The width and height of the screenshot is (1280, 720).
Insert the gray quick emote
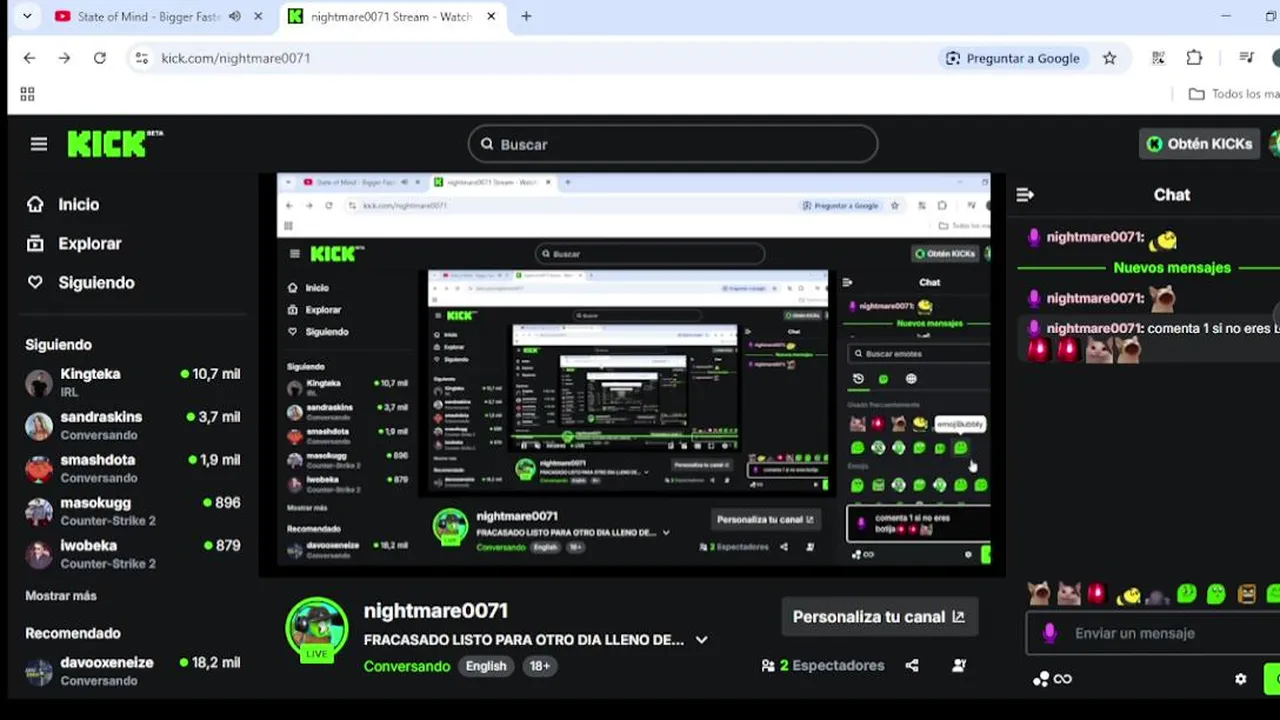1157,596
